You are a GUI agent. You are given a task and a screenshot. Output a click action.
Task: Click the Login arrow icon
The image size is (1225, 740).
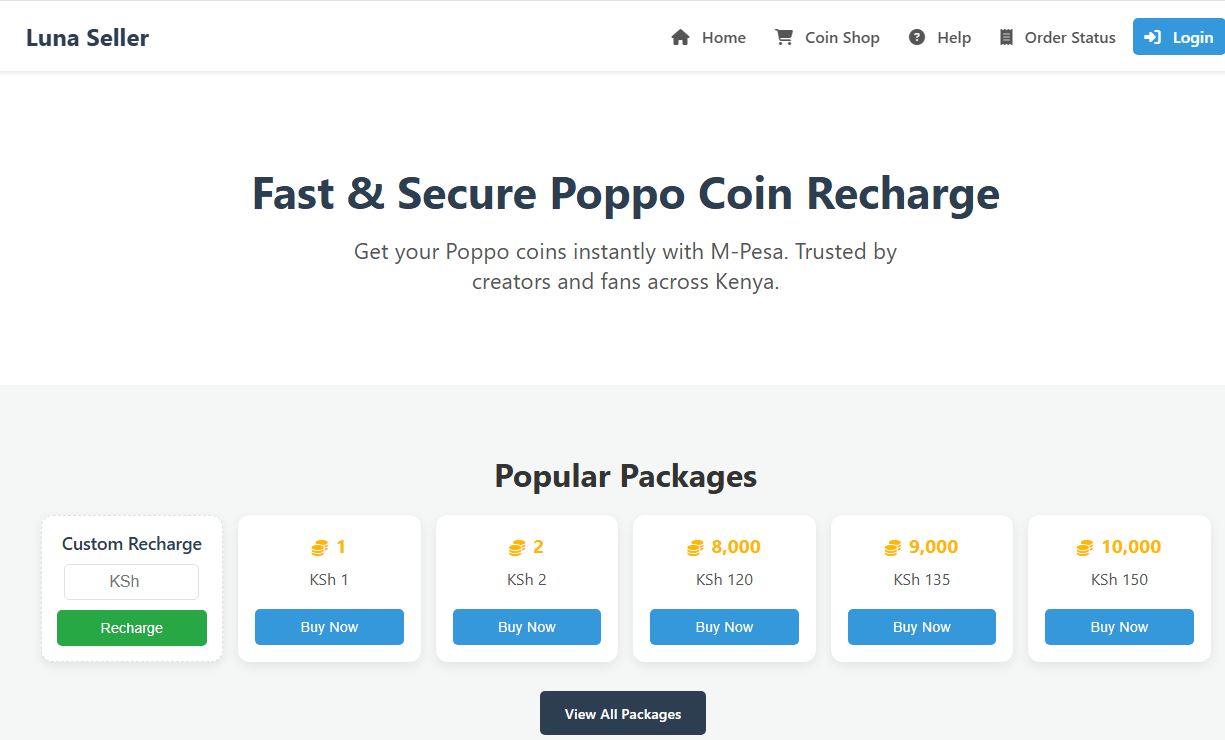pyautogui.click(x=1152, y=38)
